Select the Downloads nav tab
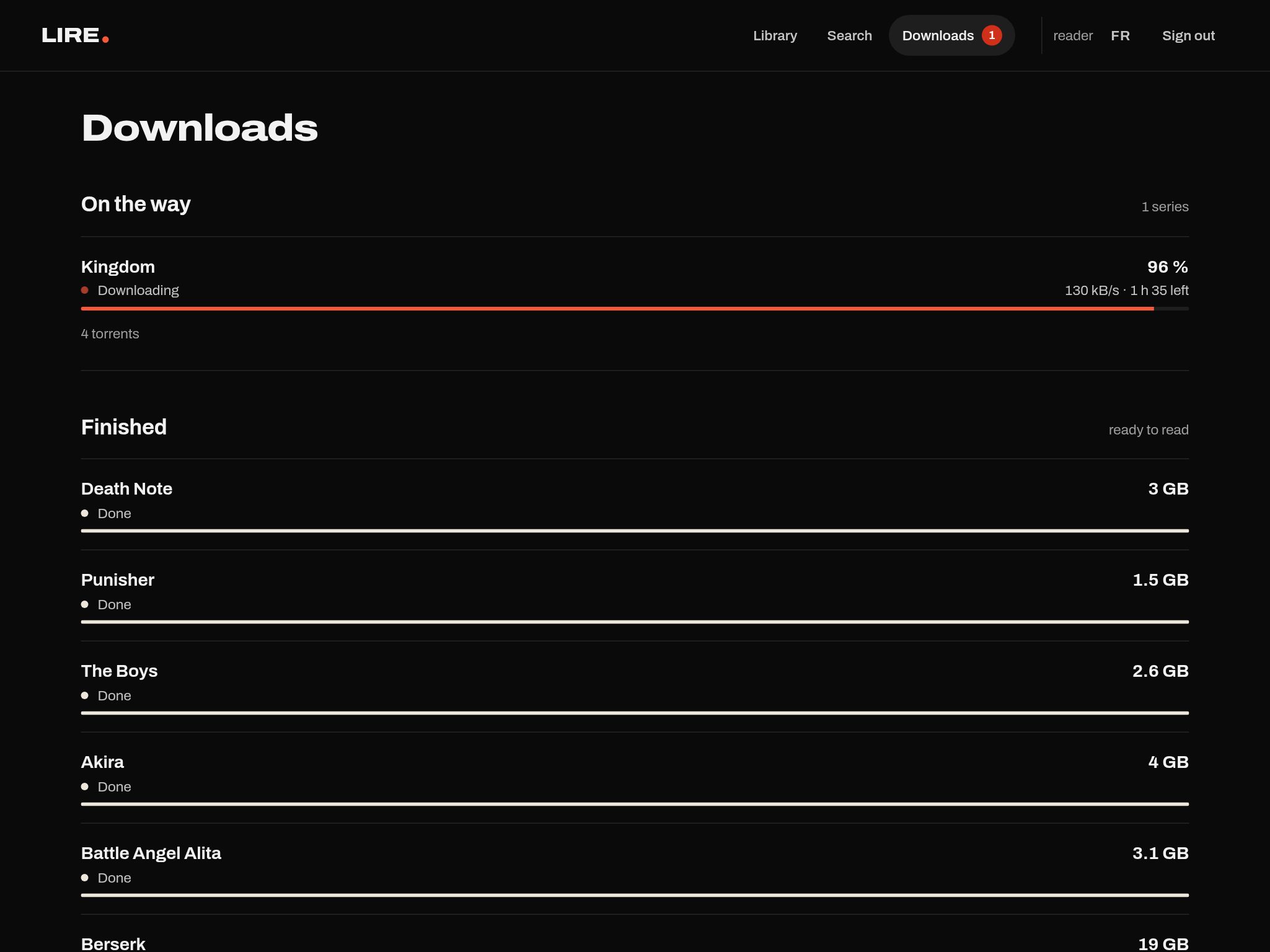 click(x=951, y=35)
